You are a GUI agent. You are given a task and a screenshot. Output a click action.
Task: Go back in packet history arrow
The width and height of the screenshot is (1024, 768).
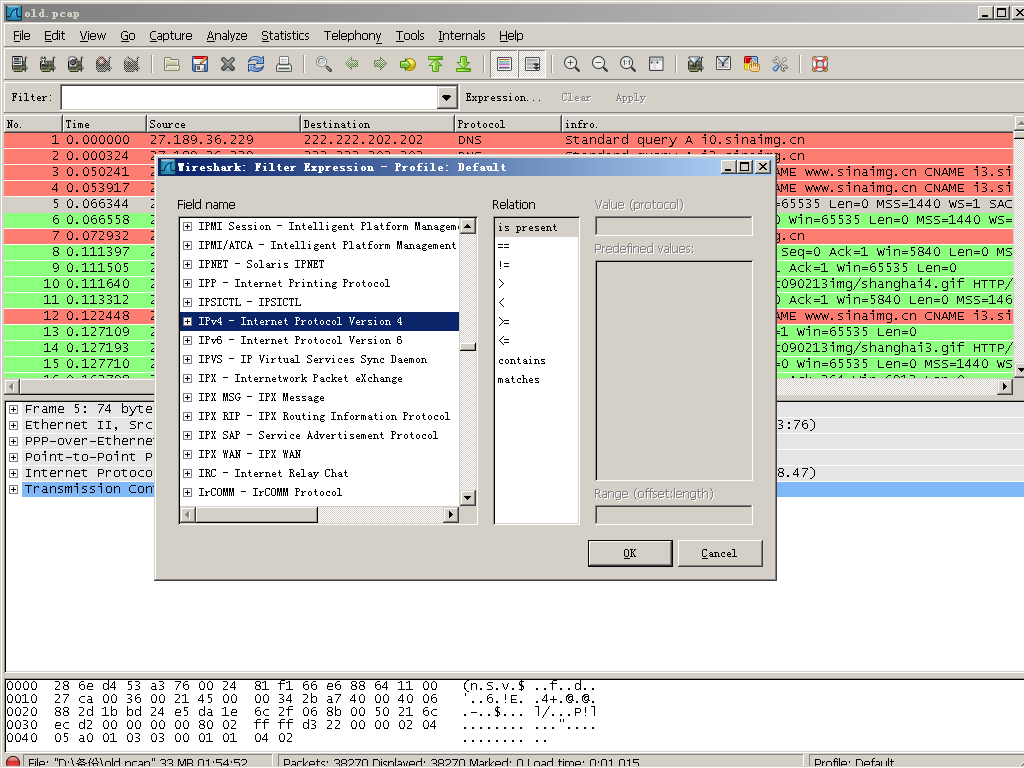[351, 64]
